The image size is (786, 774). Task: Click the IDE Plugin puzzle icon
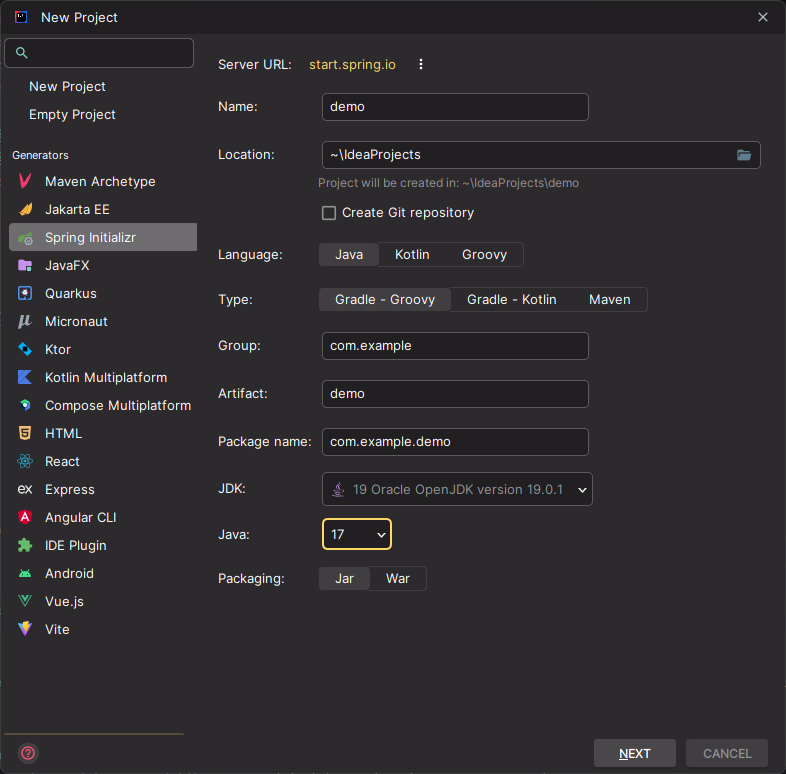point(25,545)
